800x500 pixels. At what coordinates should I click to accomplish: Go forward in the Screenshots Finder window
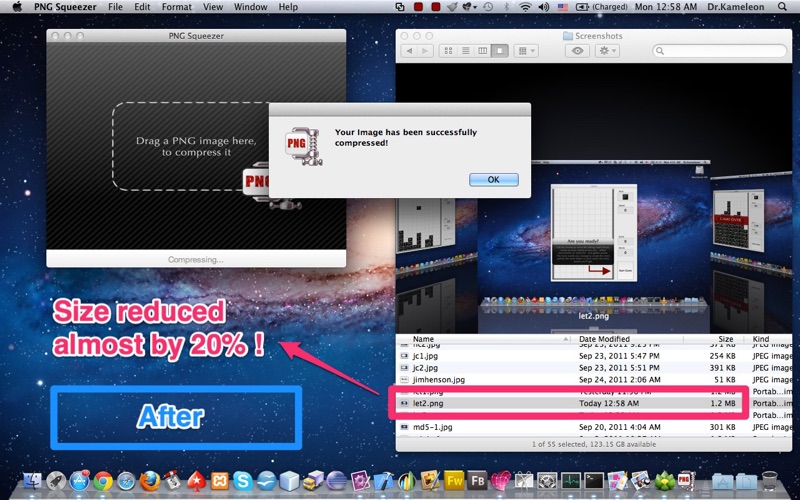[x=425, y=51]
